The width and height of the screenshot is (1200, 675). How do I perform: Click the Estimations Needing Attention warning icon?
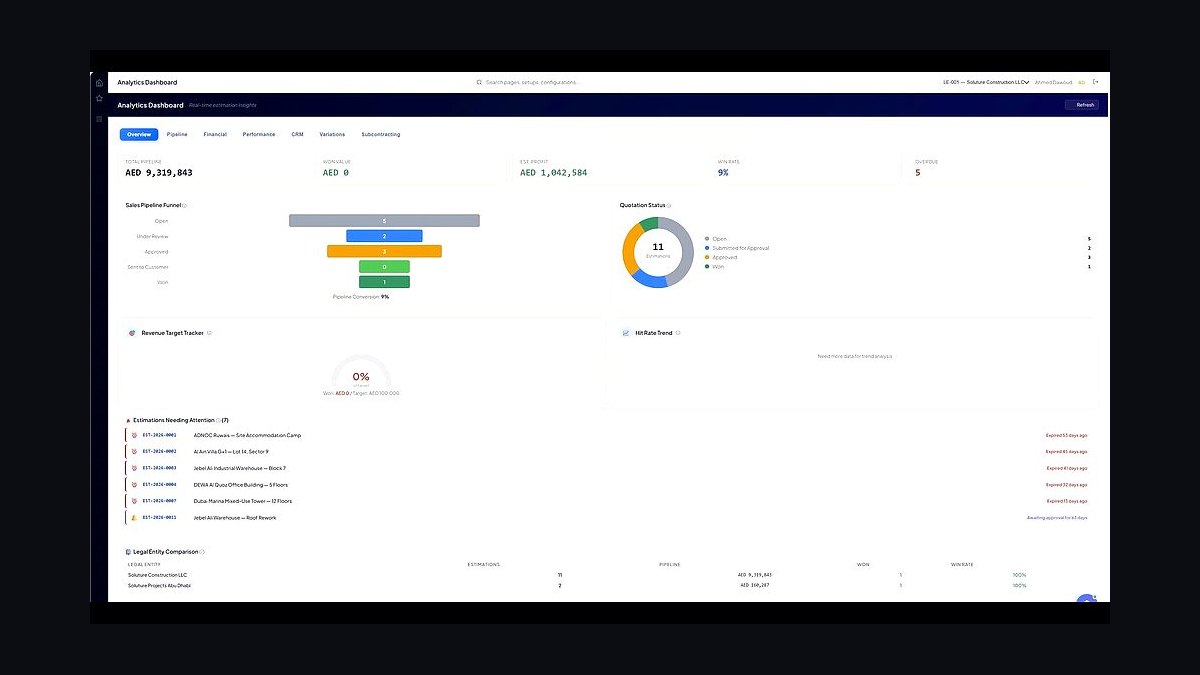point(128,421)
